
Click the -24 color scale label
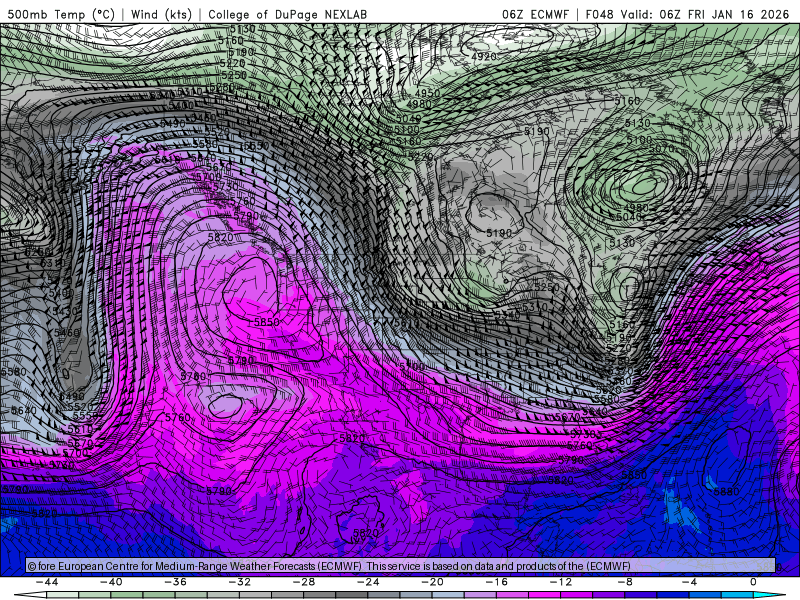coord(368,582)
